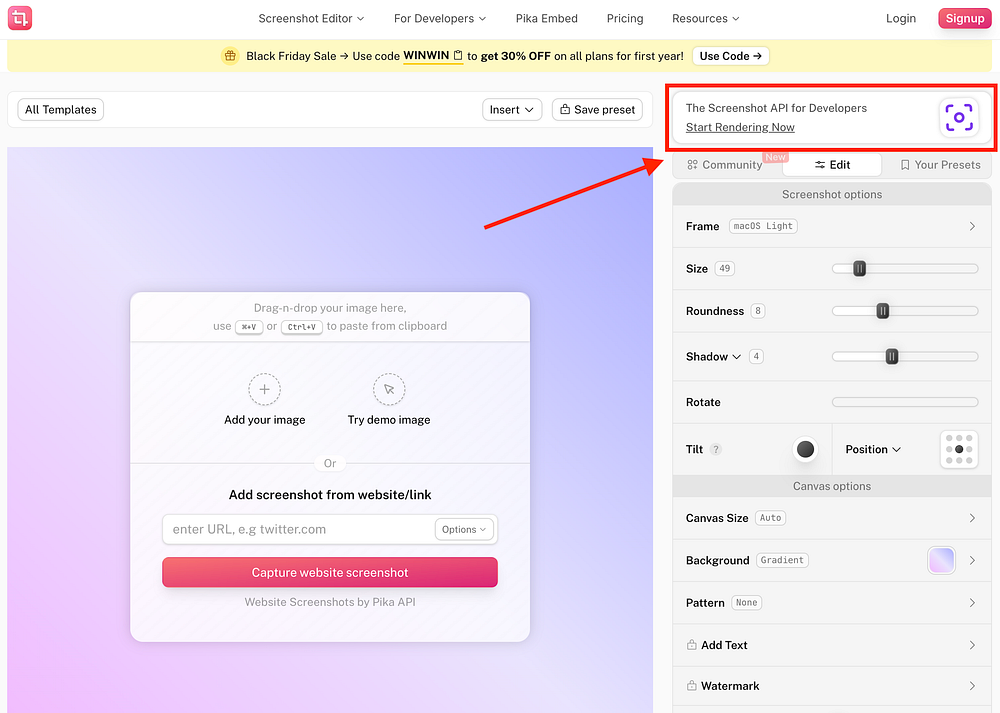Expand the Frame macOS Light option
The width and height of the screenshot is (1000, 713).
[832, 226]
